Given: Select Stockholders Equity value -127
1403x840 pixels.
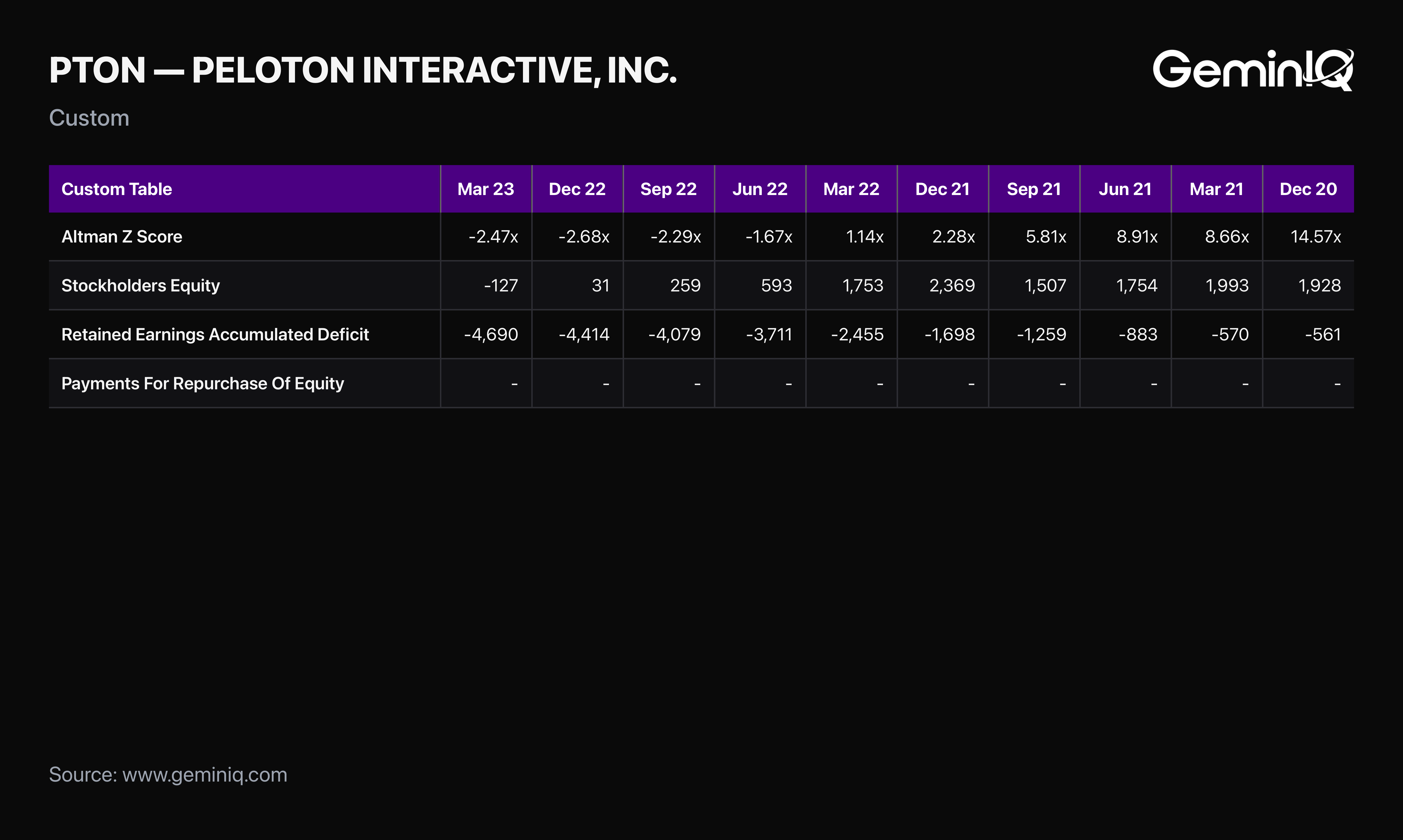Looking at the screenshot, I should tap(501, 286).
